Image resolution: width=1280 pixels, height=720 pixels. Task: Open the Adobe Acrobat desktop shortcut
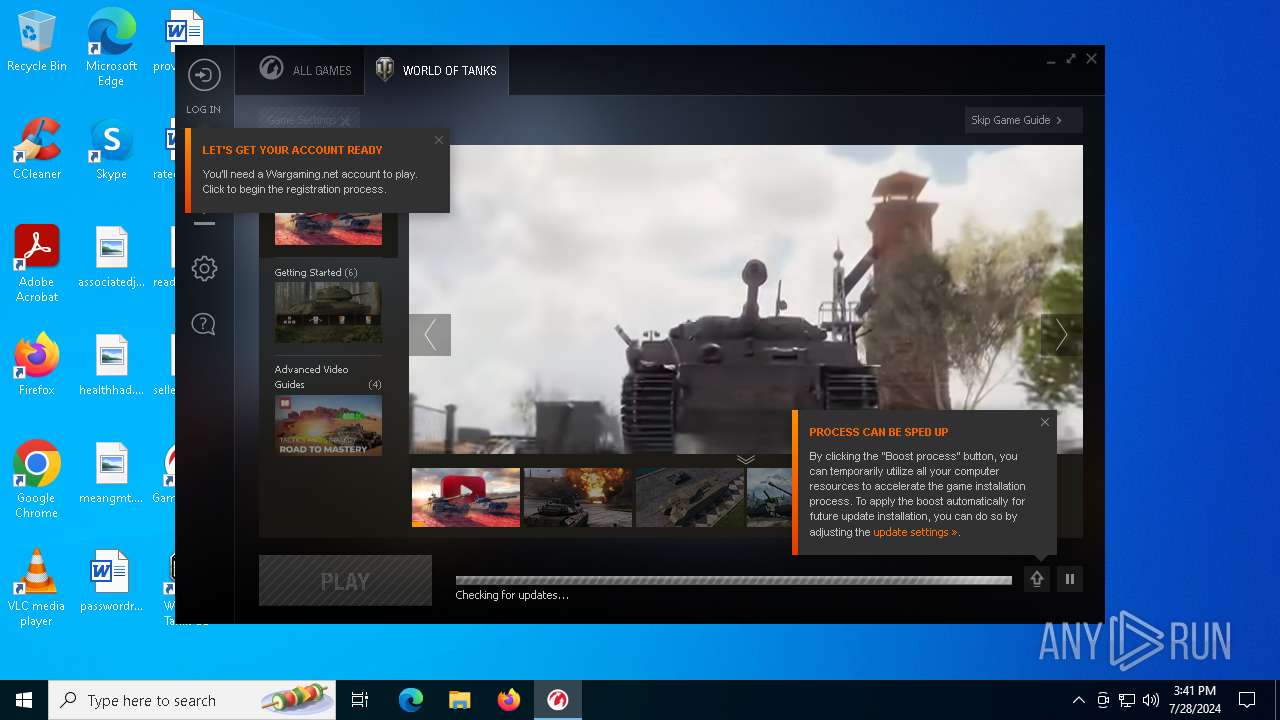point(37,264)
